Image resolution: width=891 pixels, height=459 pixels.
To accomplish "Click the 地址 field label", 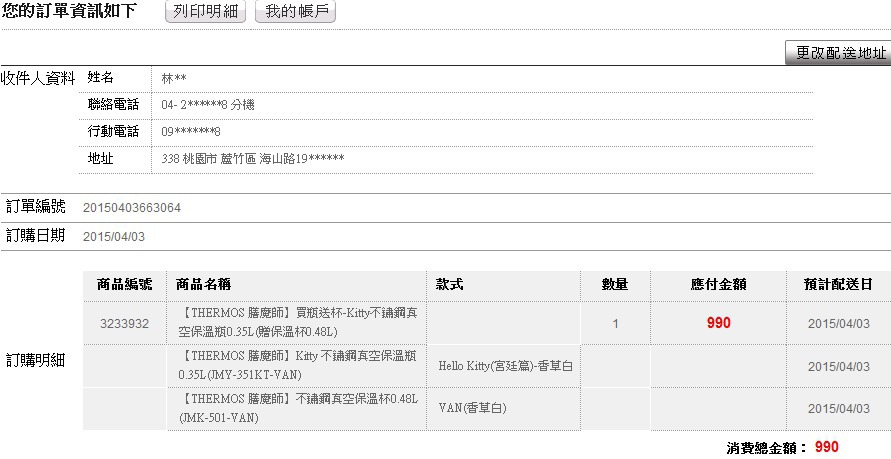I will tap(100, 158).
